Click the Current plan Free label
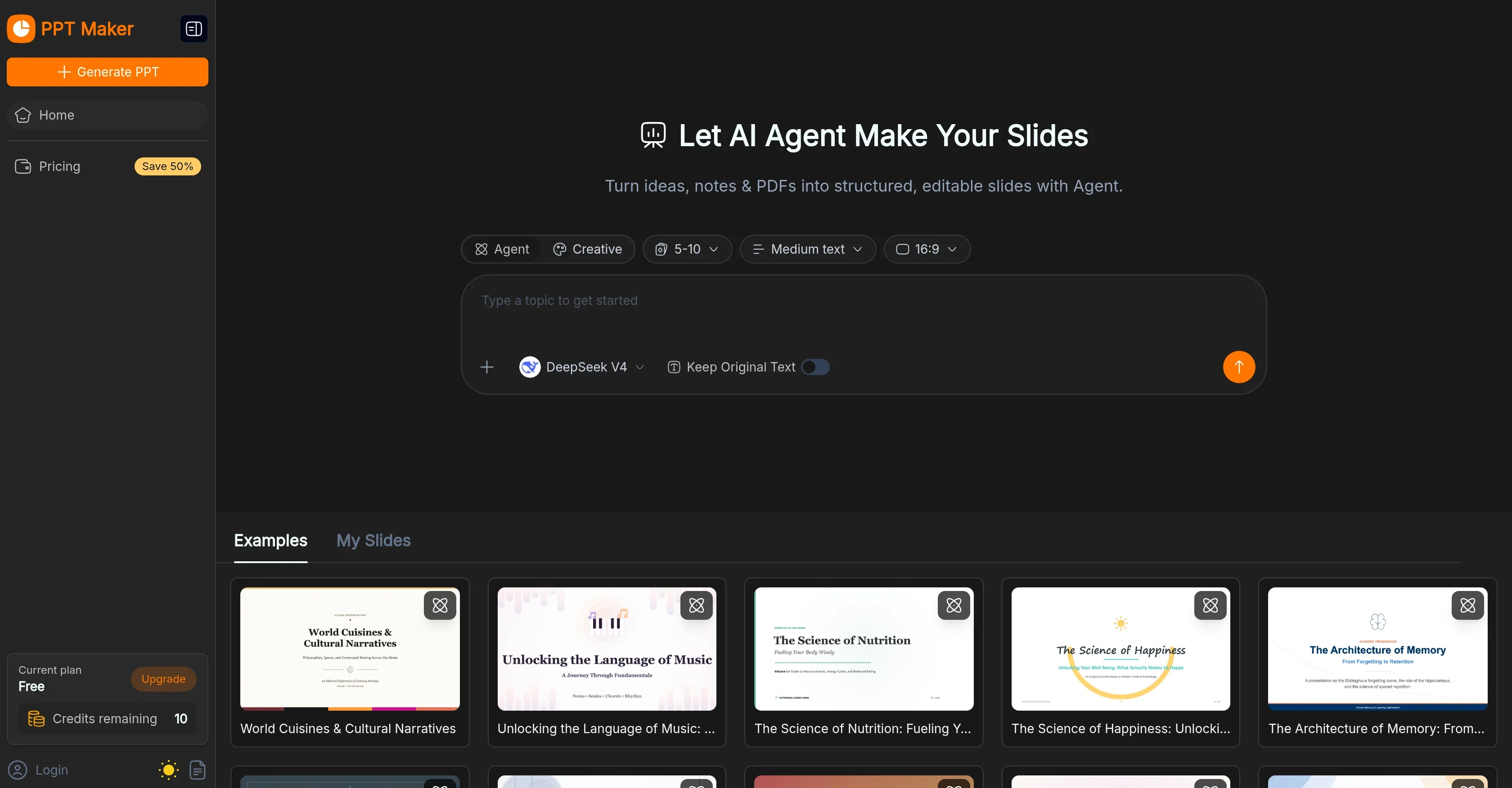The height and width of the screenshot is (788, 1512). click(50, 678)
